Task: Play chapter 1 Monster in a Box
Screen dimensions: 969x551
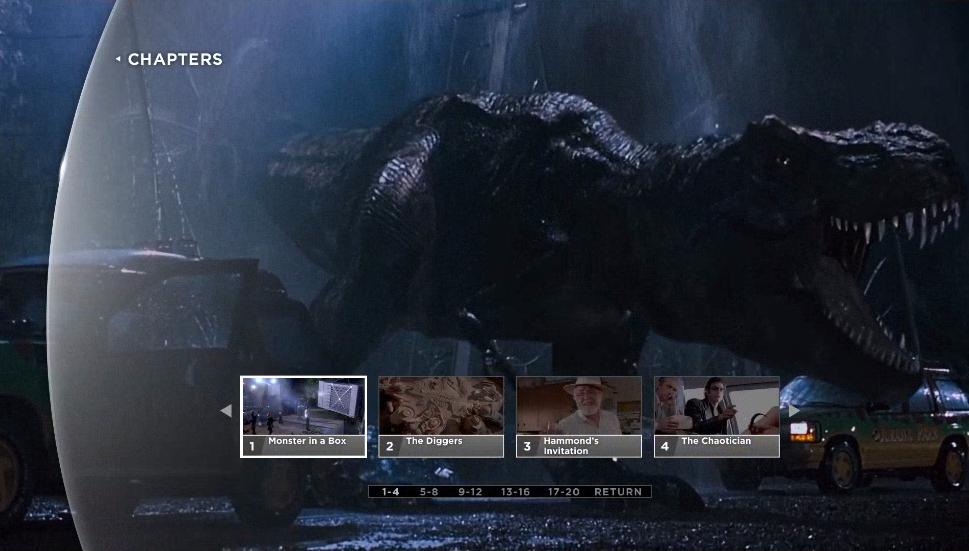Action: pyautogui.click(x=303, y=417)
